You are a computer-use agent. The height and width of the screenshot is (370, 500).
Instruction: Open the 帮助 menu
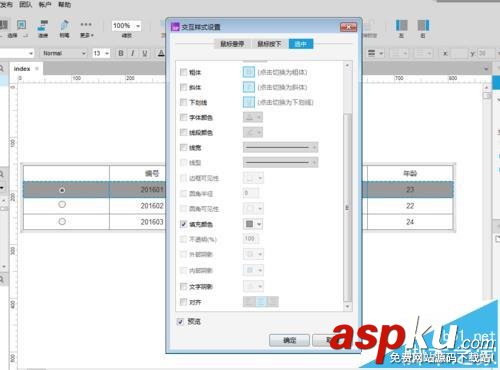(x=65, y=4)
